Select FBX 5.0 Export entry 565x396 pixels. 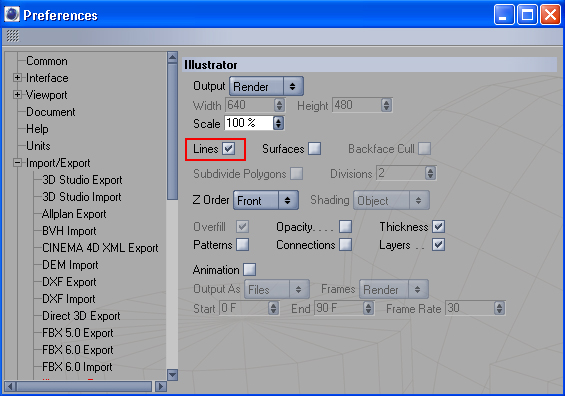(78, 333)
